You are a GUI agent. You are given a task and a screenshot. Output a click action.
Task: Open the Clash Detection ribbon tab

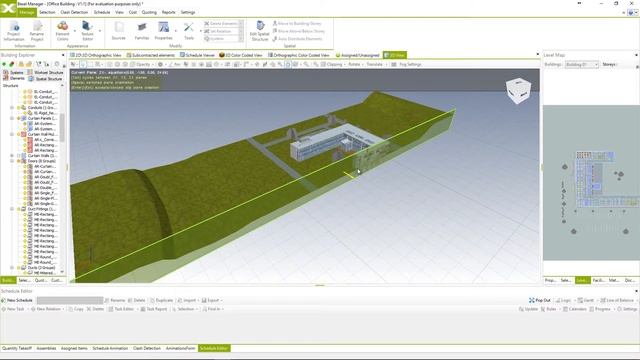[x=74, y=12]
